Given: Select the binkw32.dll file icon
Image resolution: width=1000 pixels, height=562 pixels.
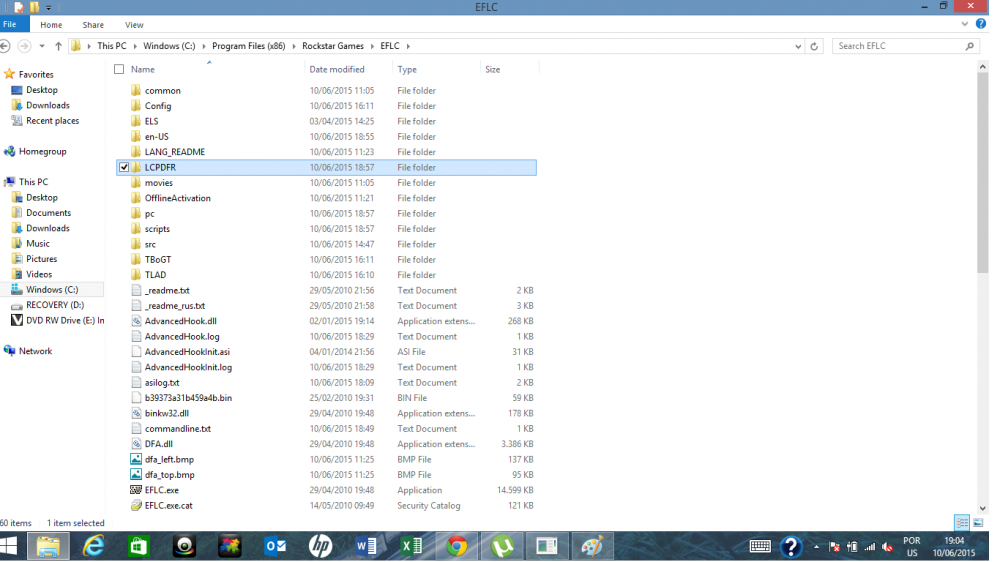Looking at the screenshot, I should pos(136,413).
